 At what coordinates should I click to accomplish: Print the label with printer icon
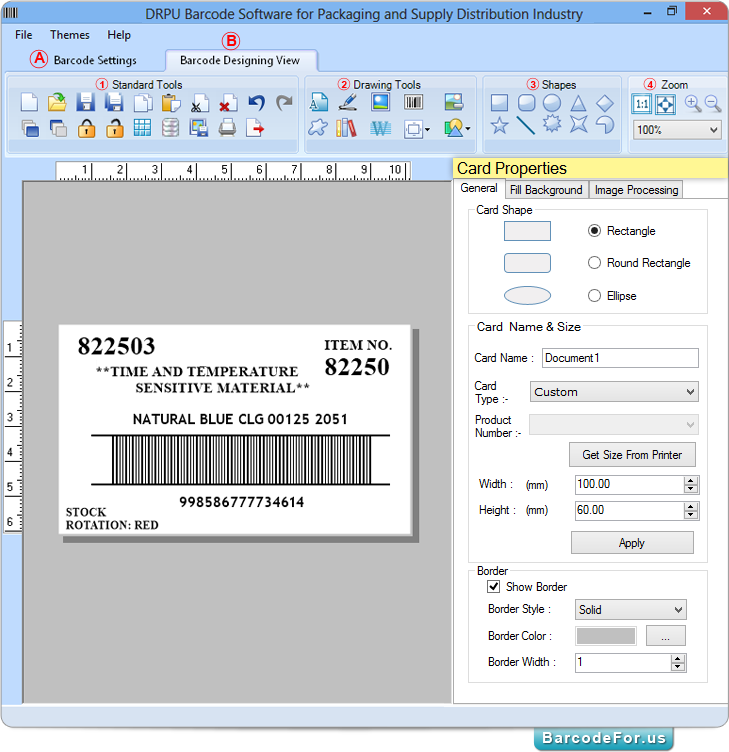227,128
